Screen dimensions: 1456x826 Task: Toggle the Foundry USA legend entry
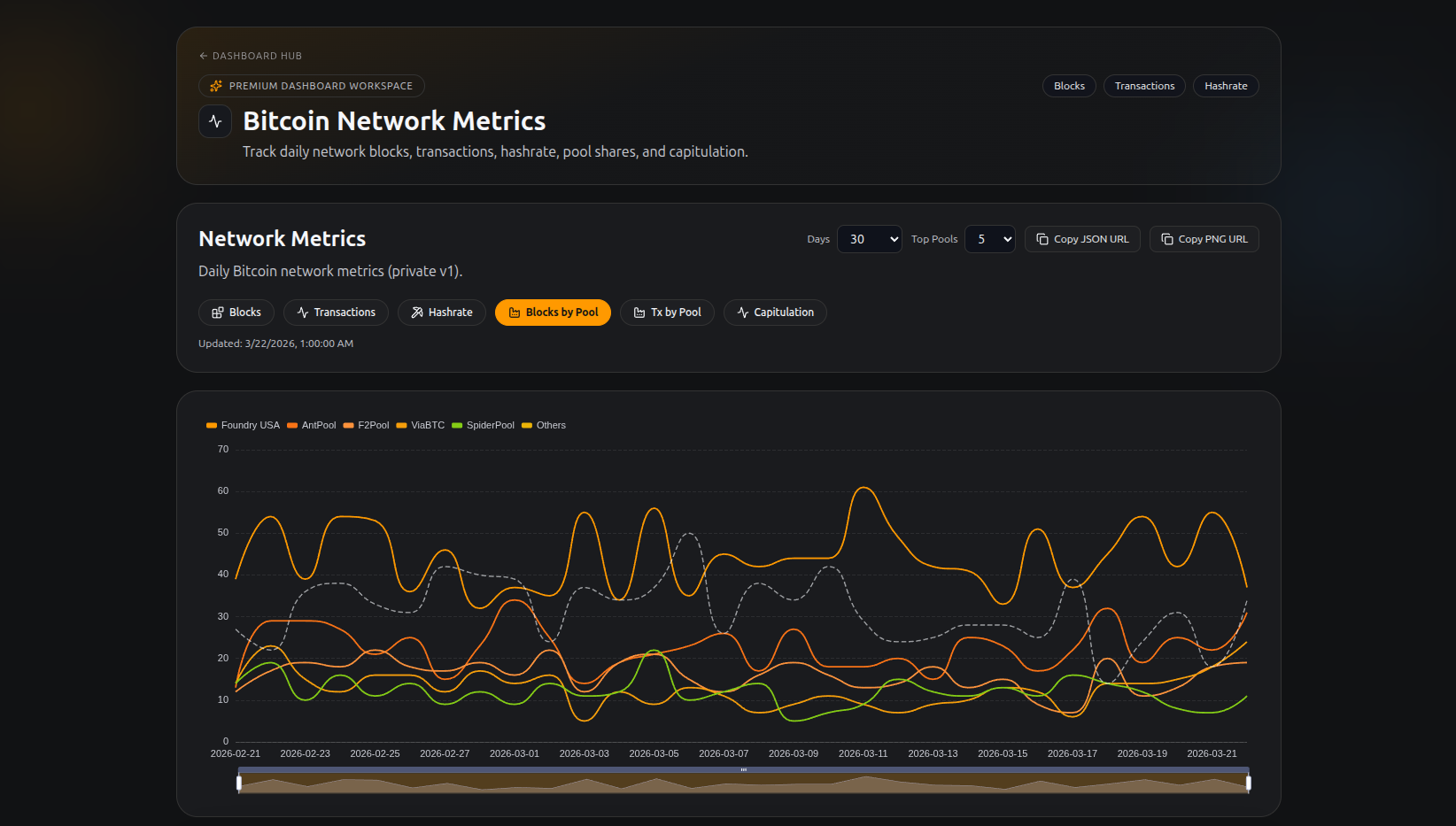pyautogui.click(x=242, y=425)
